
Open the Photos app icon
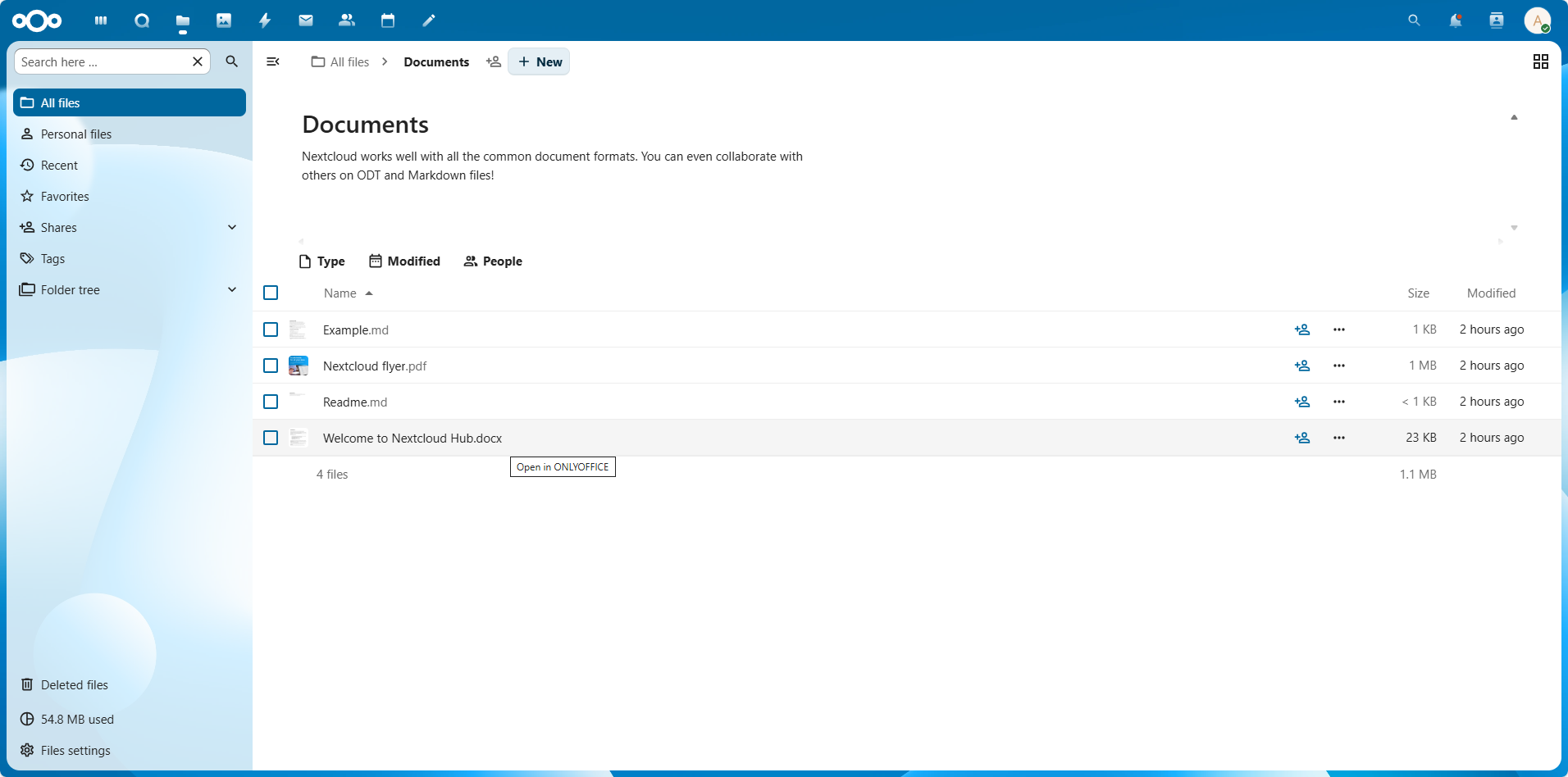pyautogui.click(x=224, y=20)
